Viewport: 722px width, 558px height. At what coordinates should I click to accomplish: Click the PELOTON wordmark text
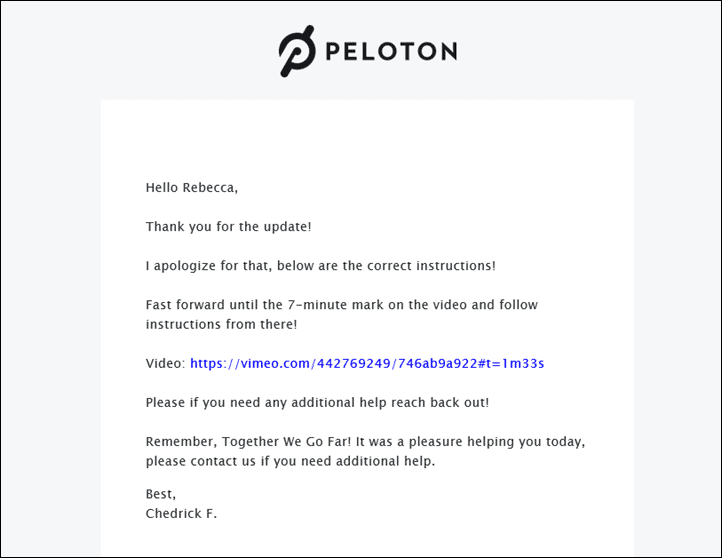tap(391, 51)
